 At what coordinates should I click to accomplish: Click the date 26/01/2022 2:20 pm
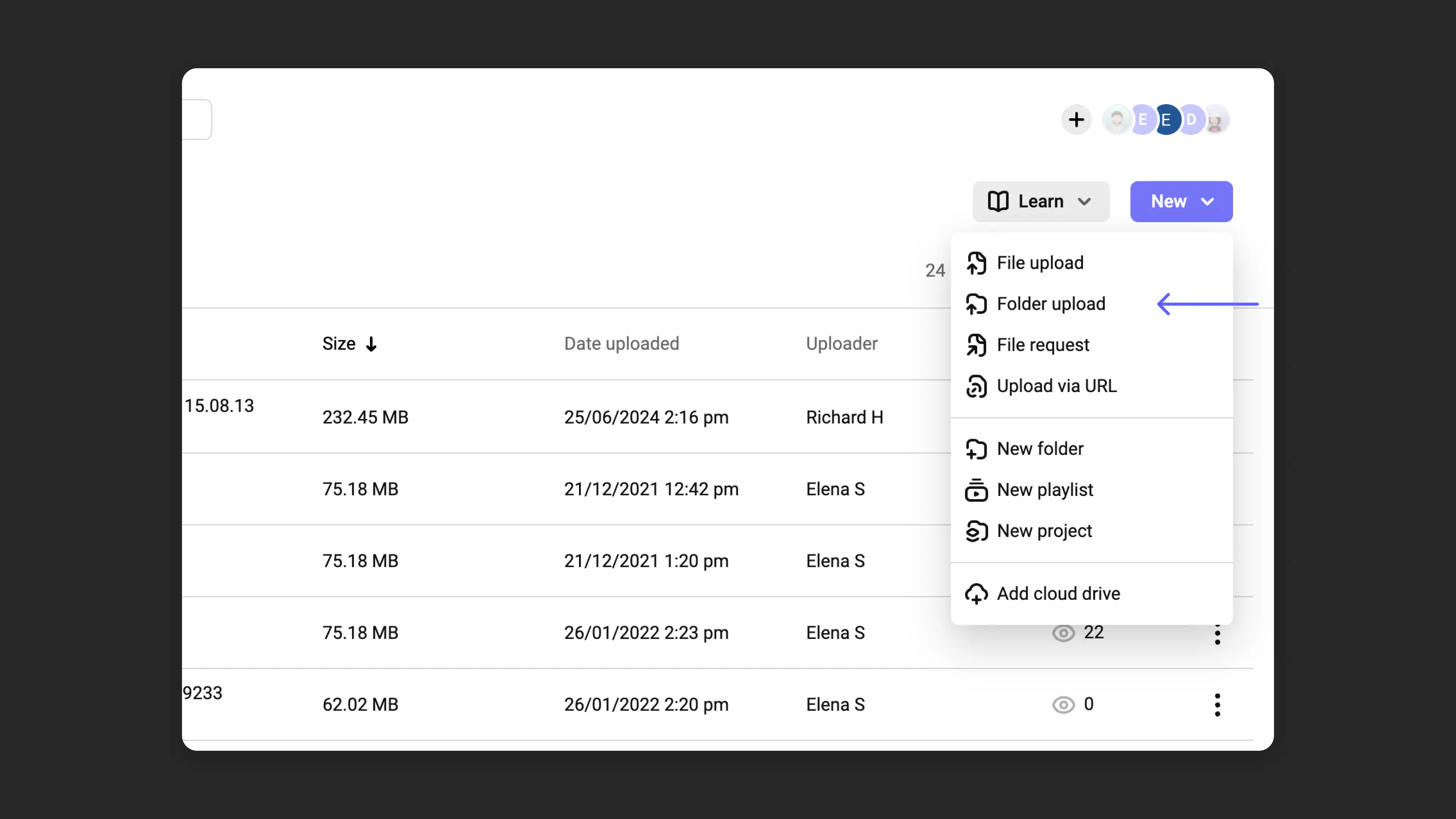pyautogui.click(x=646, y=704)
